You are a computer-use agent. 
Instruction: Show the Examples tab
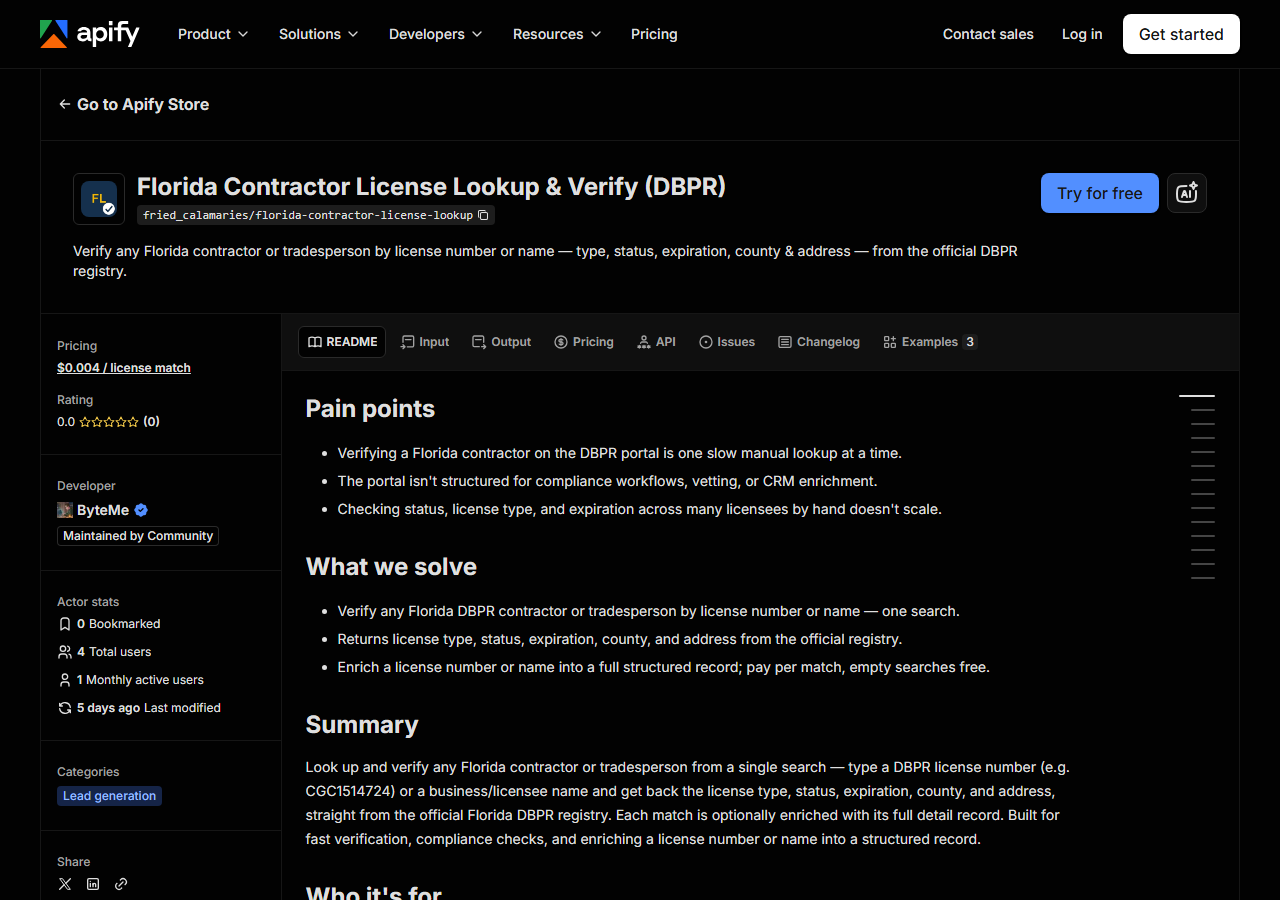click(x=930, y=342)
